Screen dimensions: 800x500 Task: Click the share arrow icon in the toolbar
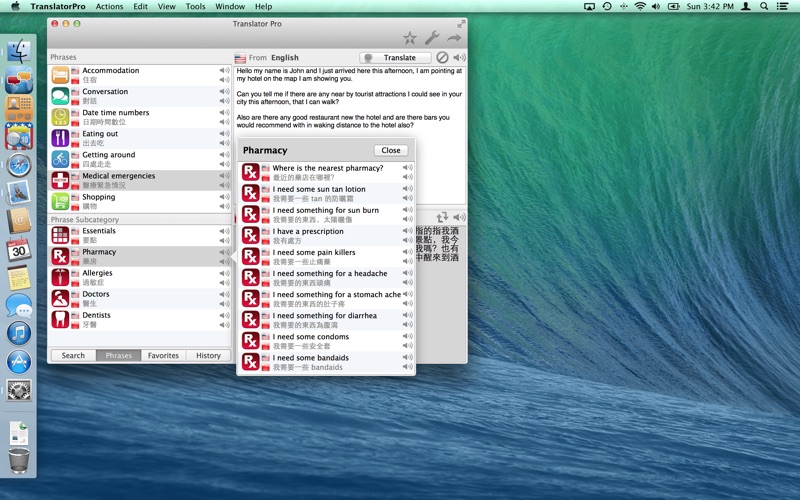click(x=454, y=38)
